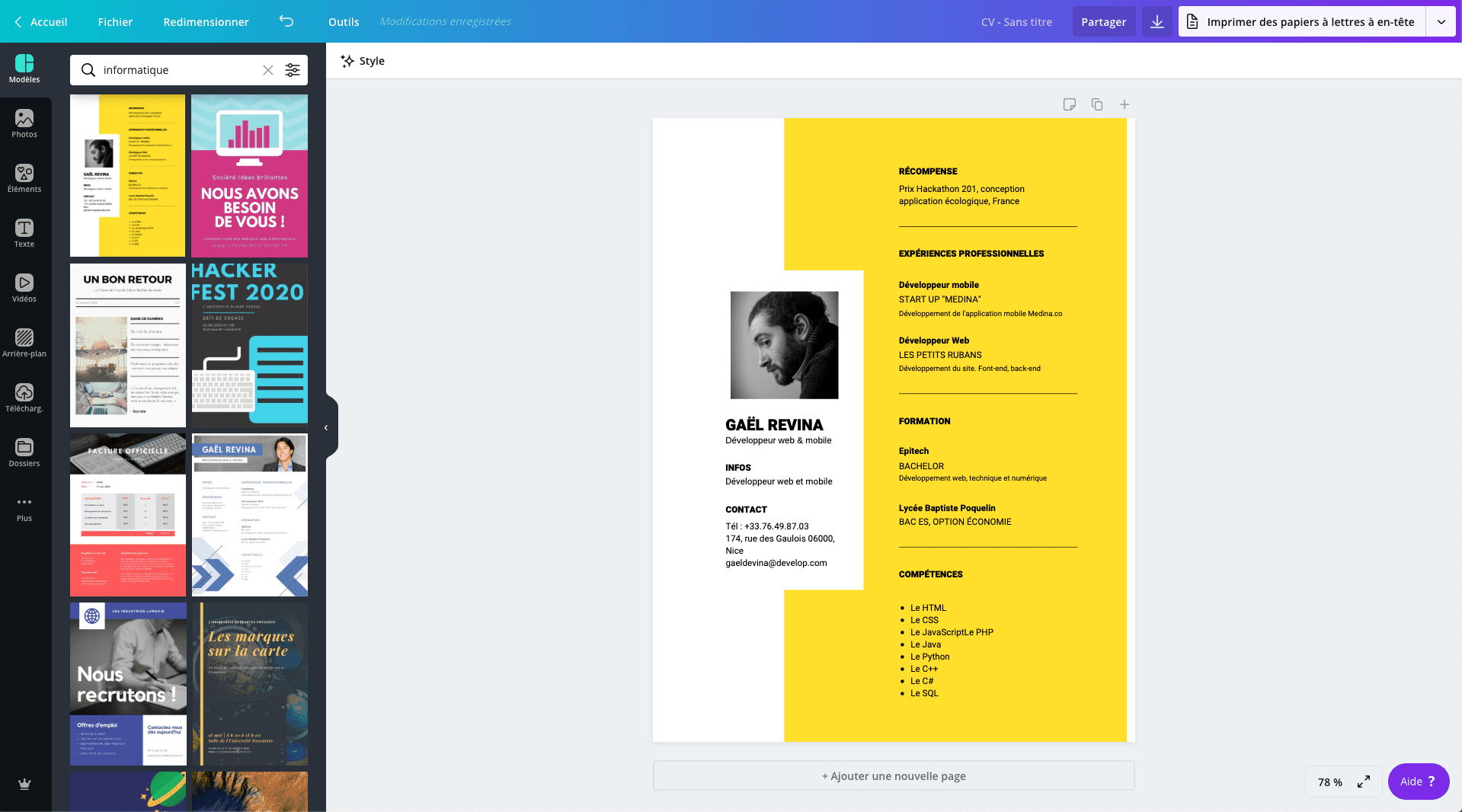The height and width of the screenshot is (812, 1462).
Task: Open the Photos panel
Action: click(24, 123)
